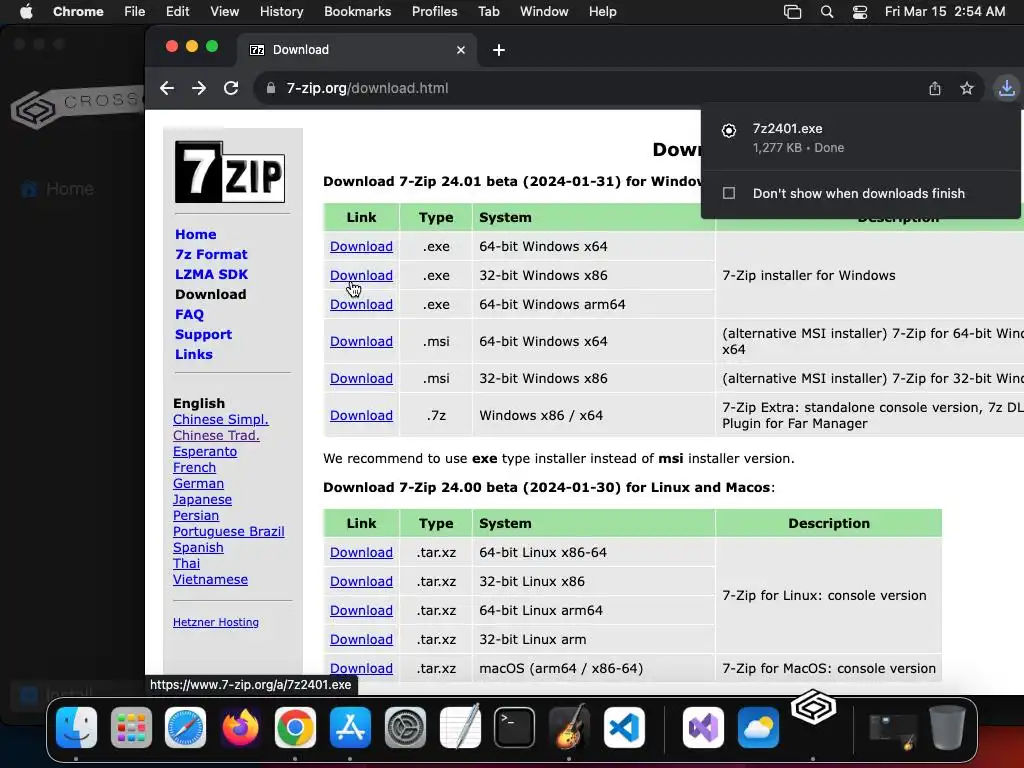
Task: Click the Chrome back arrow button
Action: [167, 88]
